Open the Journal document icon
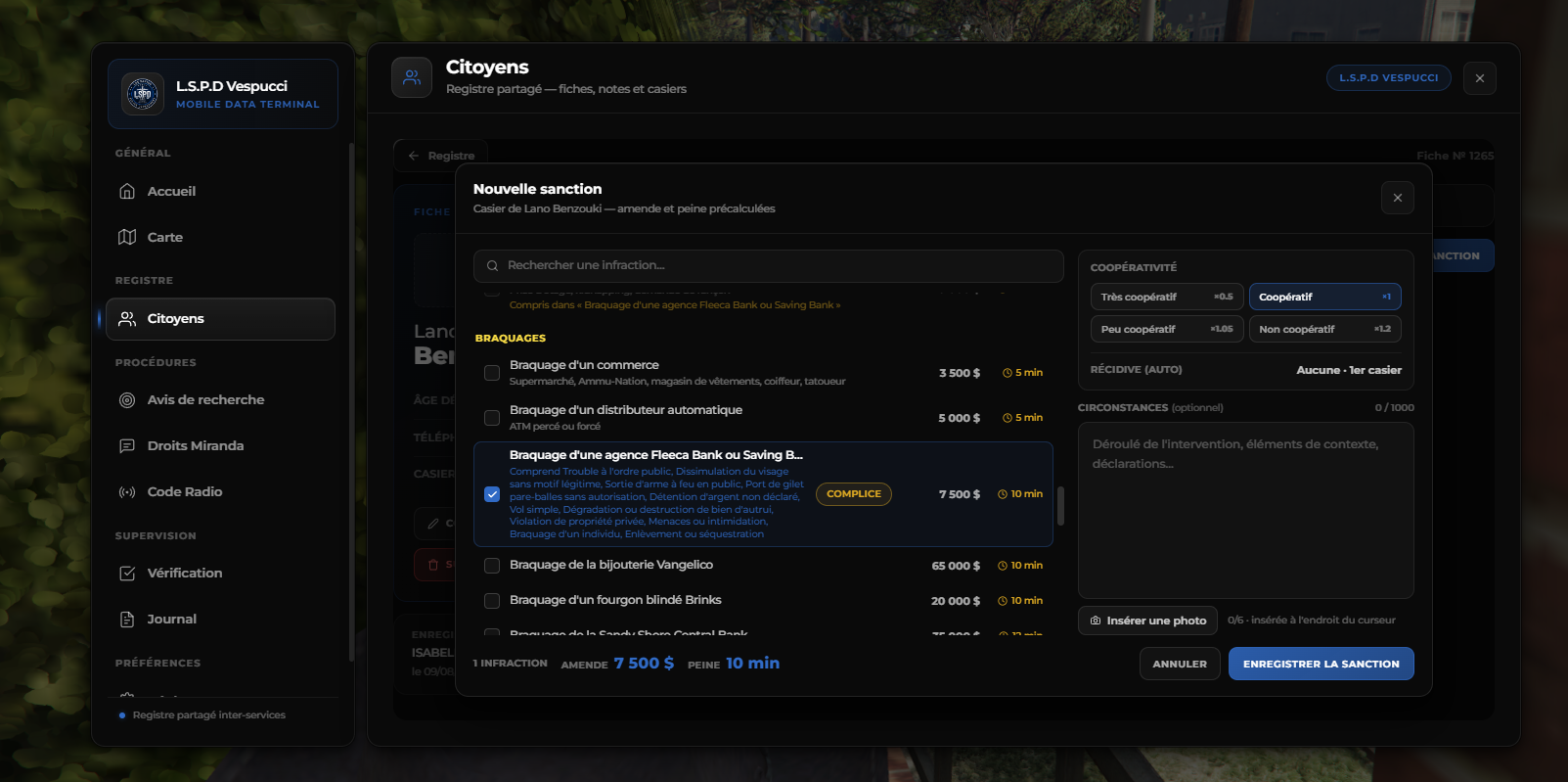 click(127, 619)
